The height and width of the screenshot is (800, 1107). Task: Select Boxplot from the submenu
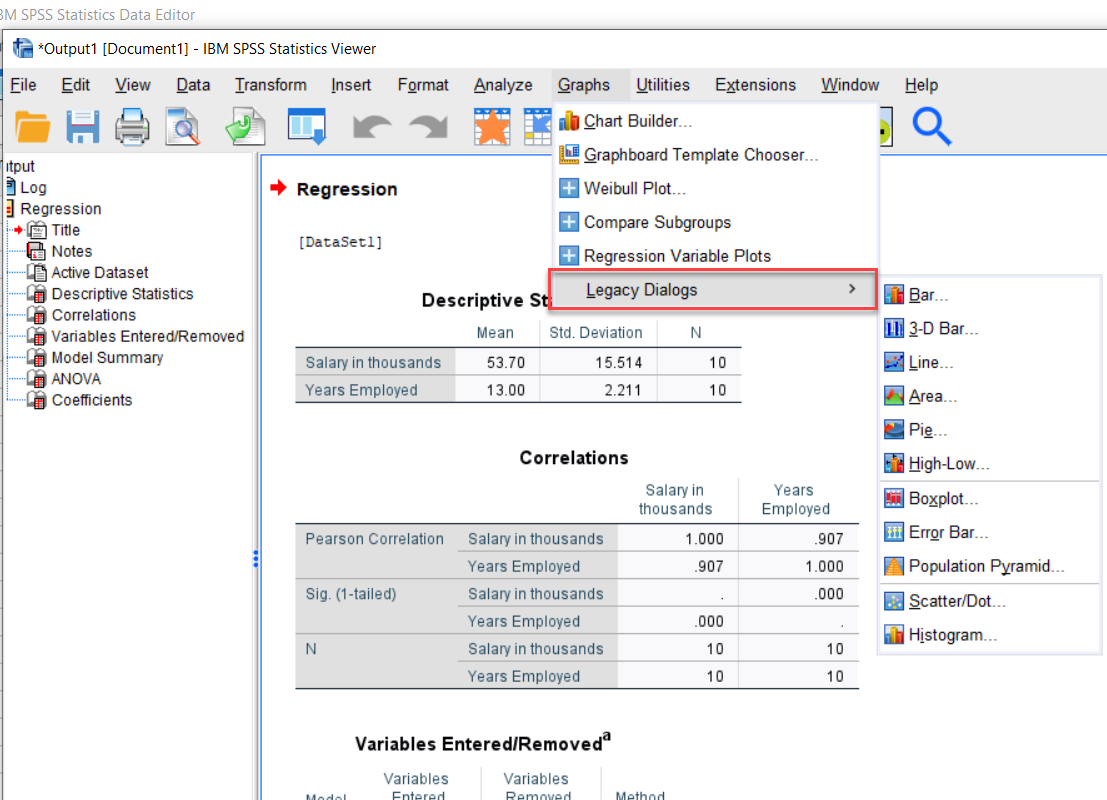pos(943,498)
